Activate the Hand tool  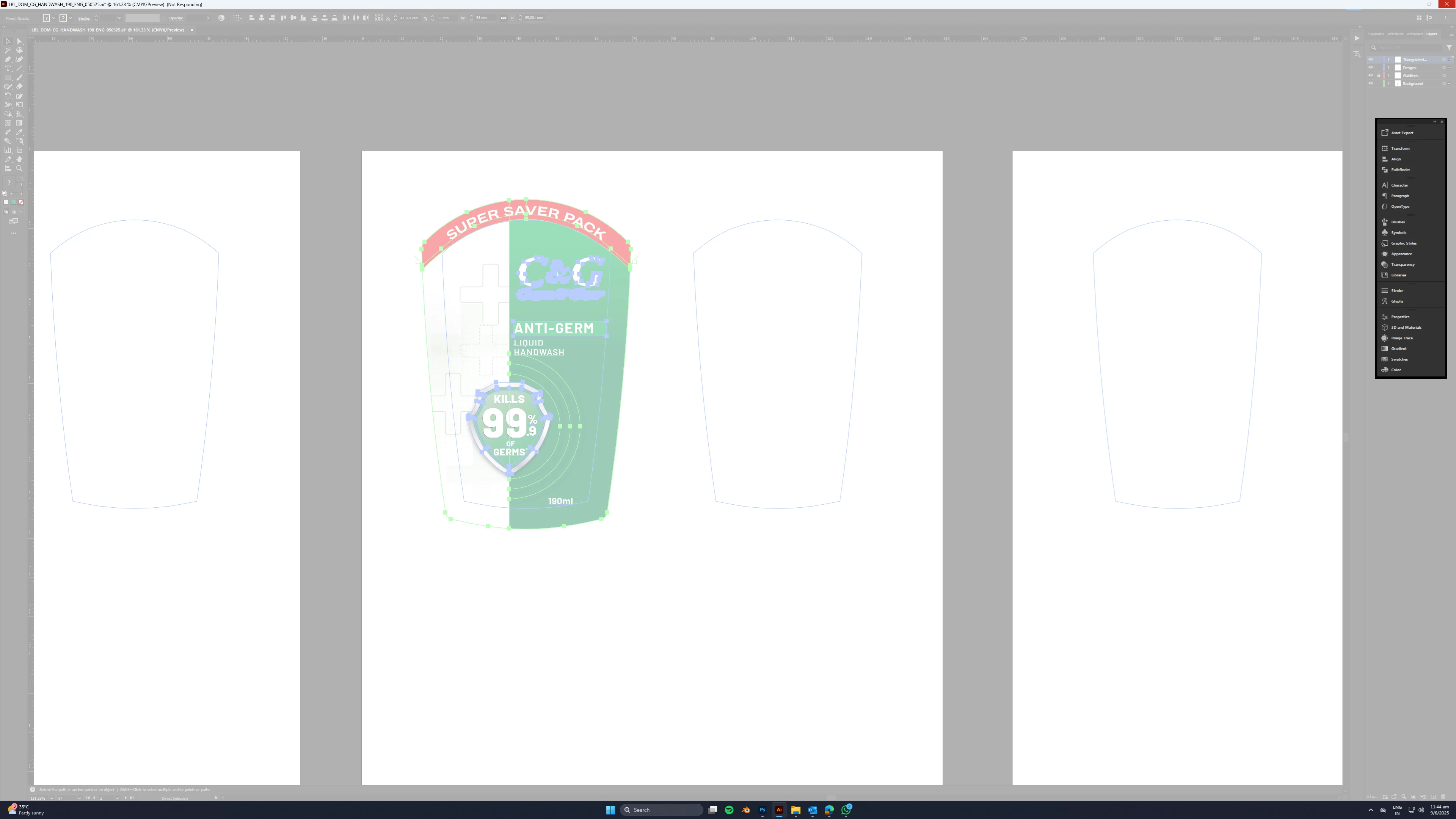[x=19, y=159]
